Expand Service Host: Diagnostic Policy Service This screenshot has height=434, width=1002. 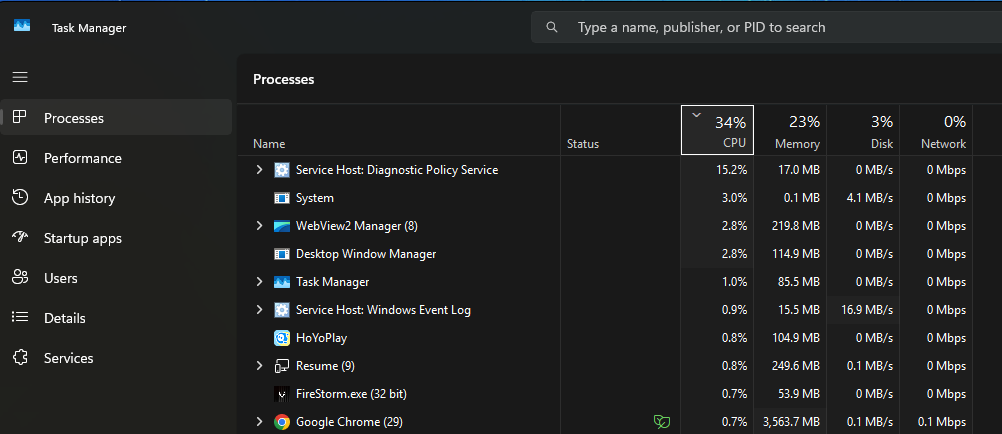tap(259, 170)
